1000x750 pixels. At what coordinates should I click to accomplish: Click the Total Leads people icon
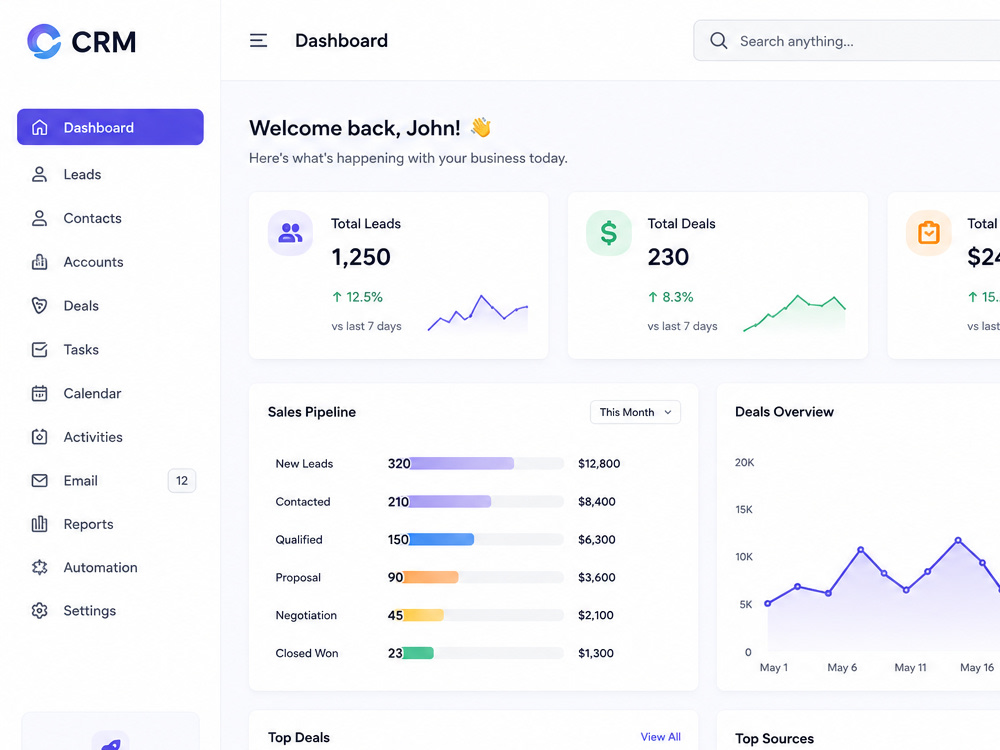pos(290,233)
